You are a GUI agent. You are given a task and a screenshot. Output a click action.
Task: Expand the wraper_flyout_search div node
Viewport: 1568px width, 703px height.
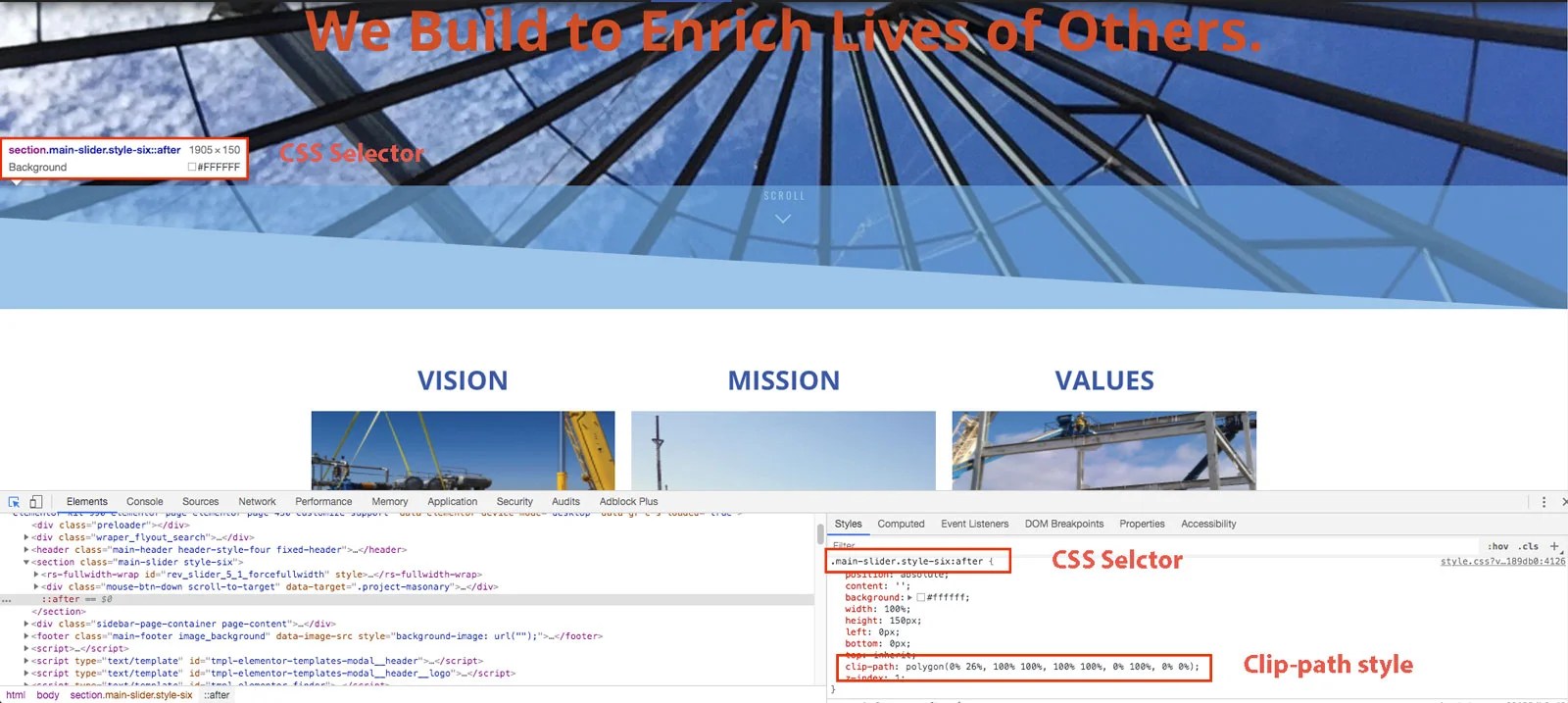26,537
